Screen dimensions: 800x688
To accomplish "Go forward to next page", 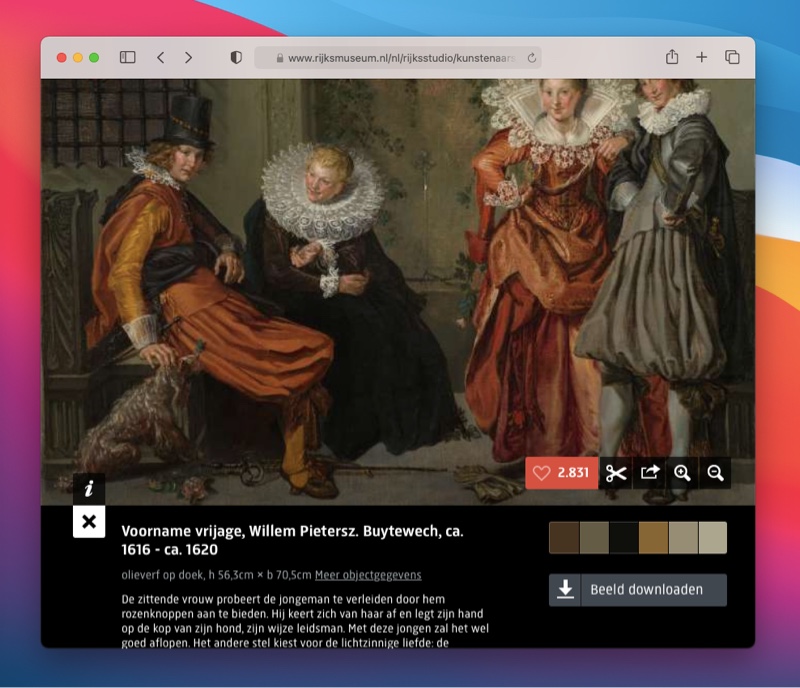I will point(188,57).
